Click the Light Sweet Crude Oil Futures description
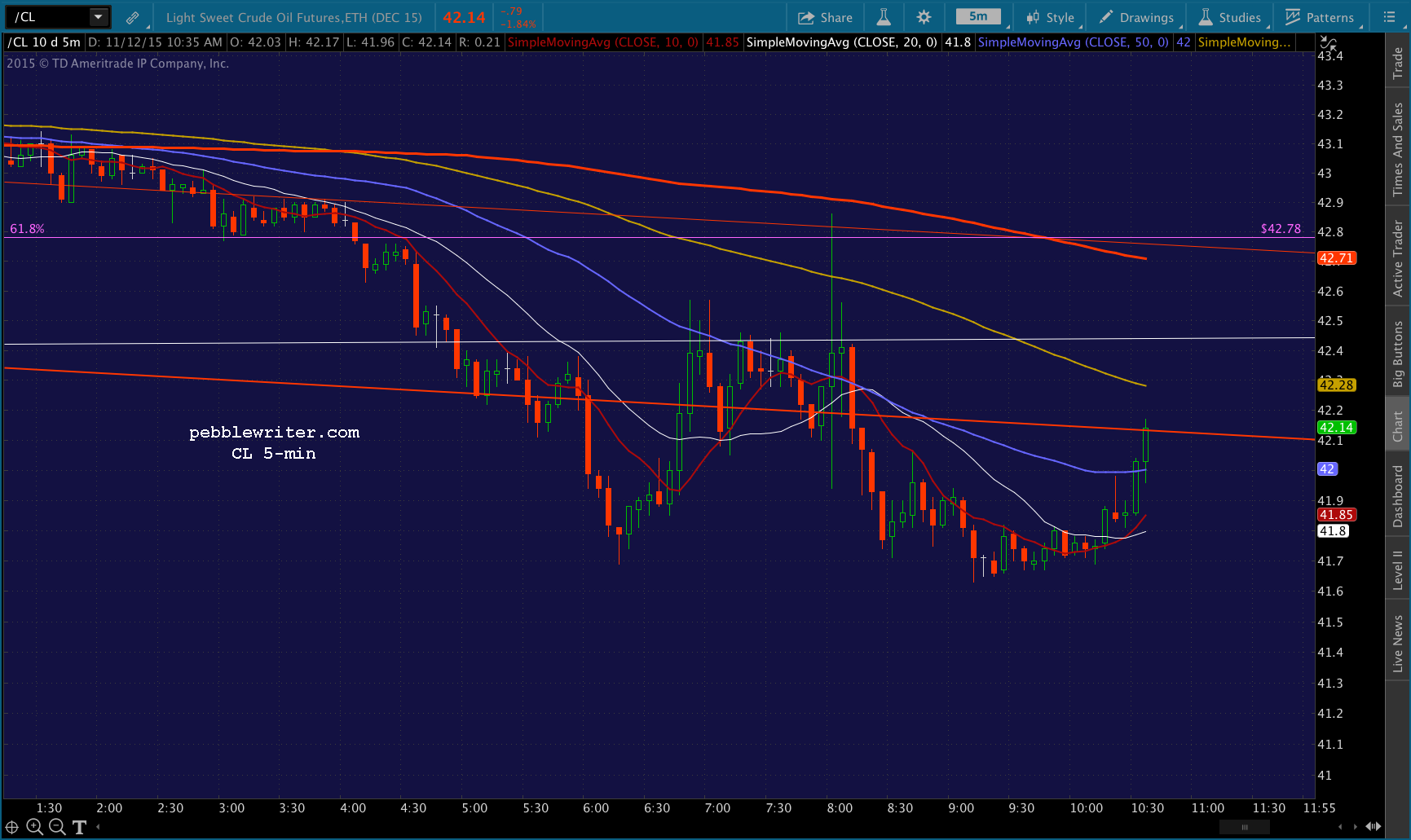Screen dimensions: 1411x840 click(294, 17)
